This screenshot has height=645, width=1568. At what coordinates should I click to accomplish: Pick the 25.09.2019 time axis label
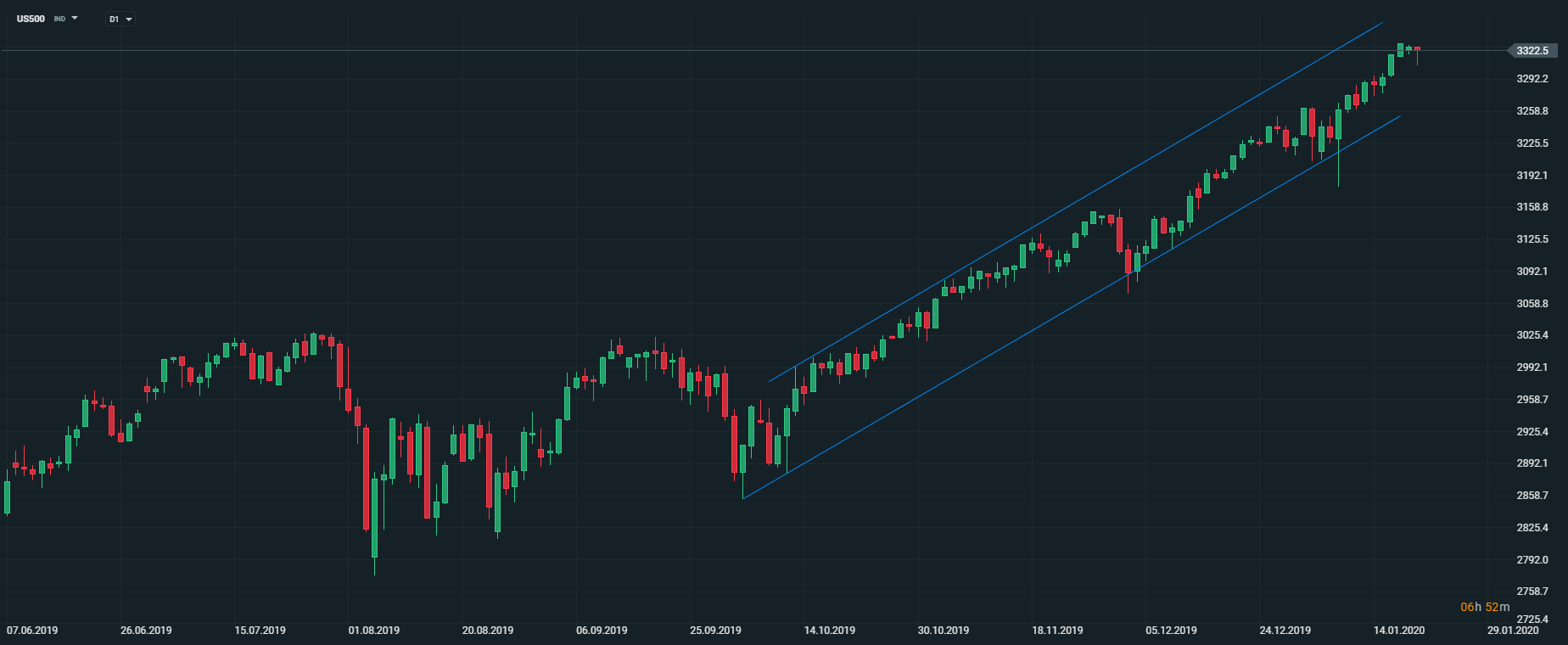(715, 631)
